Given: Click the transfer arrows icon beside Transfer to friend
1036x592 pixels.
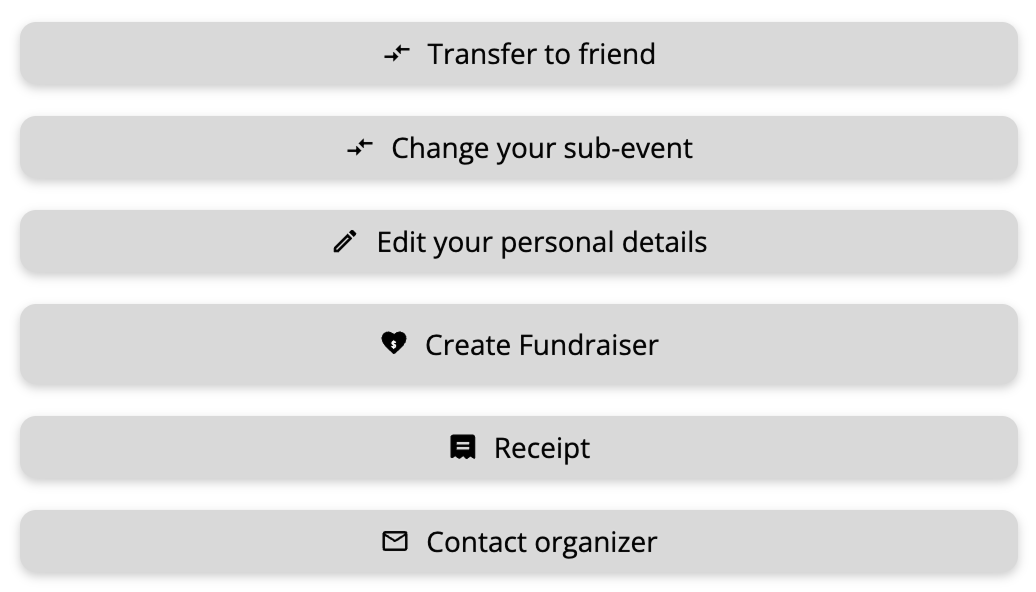Looking at the screenshot, I should pyautogui.click(x=397, y=54).
